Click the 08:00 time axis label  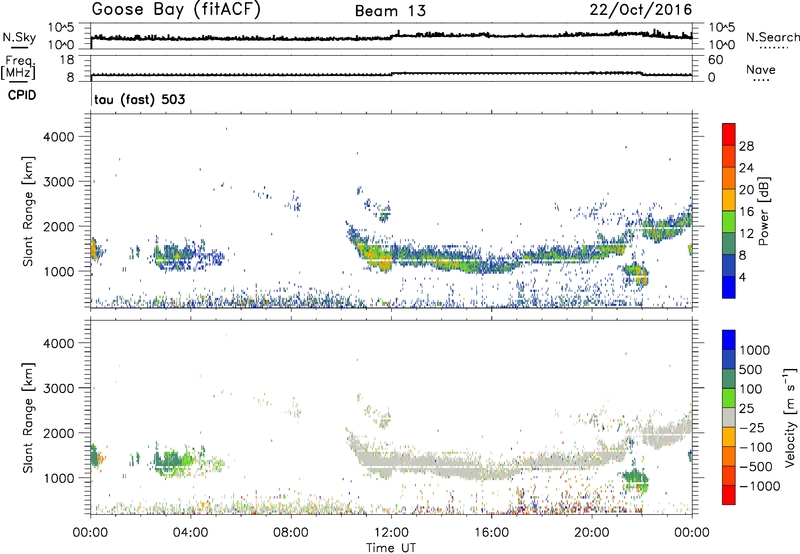[x=291, y=533]
